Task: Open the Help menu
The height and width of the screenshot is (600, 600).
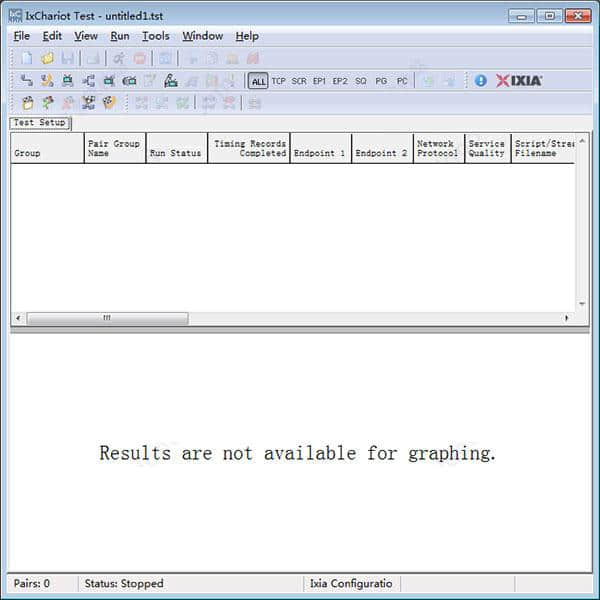Action: tap(247, 36)
